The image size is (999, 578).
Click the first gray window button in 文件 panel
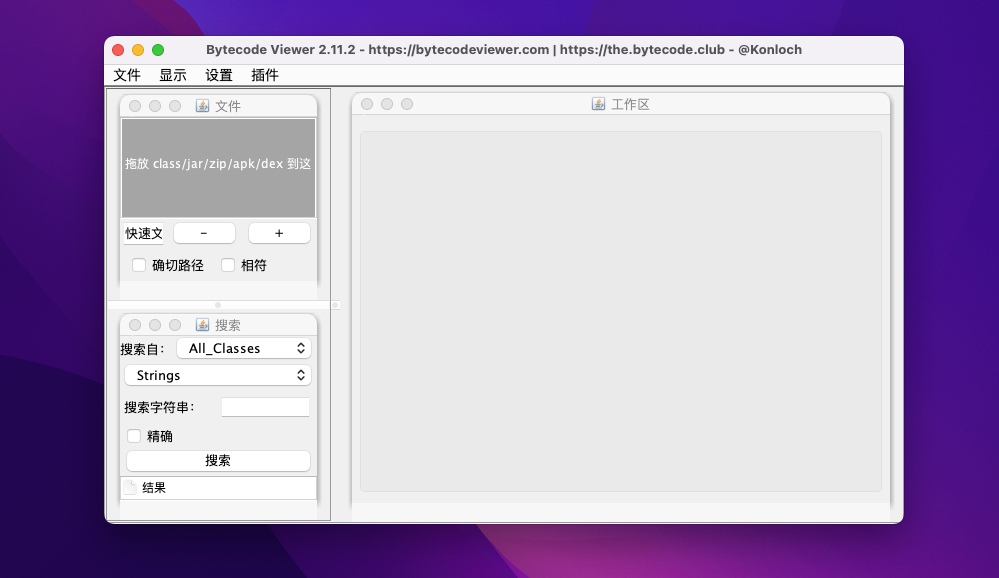point(135,106)
